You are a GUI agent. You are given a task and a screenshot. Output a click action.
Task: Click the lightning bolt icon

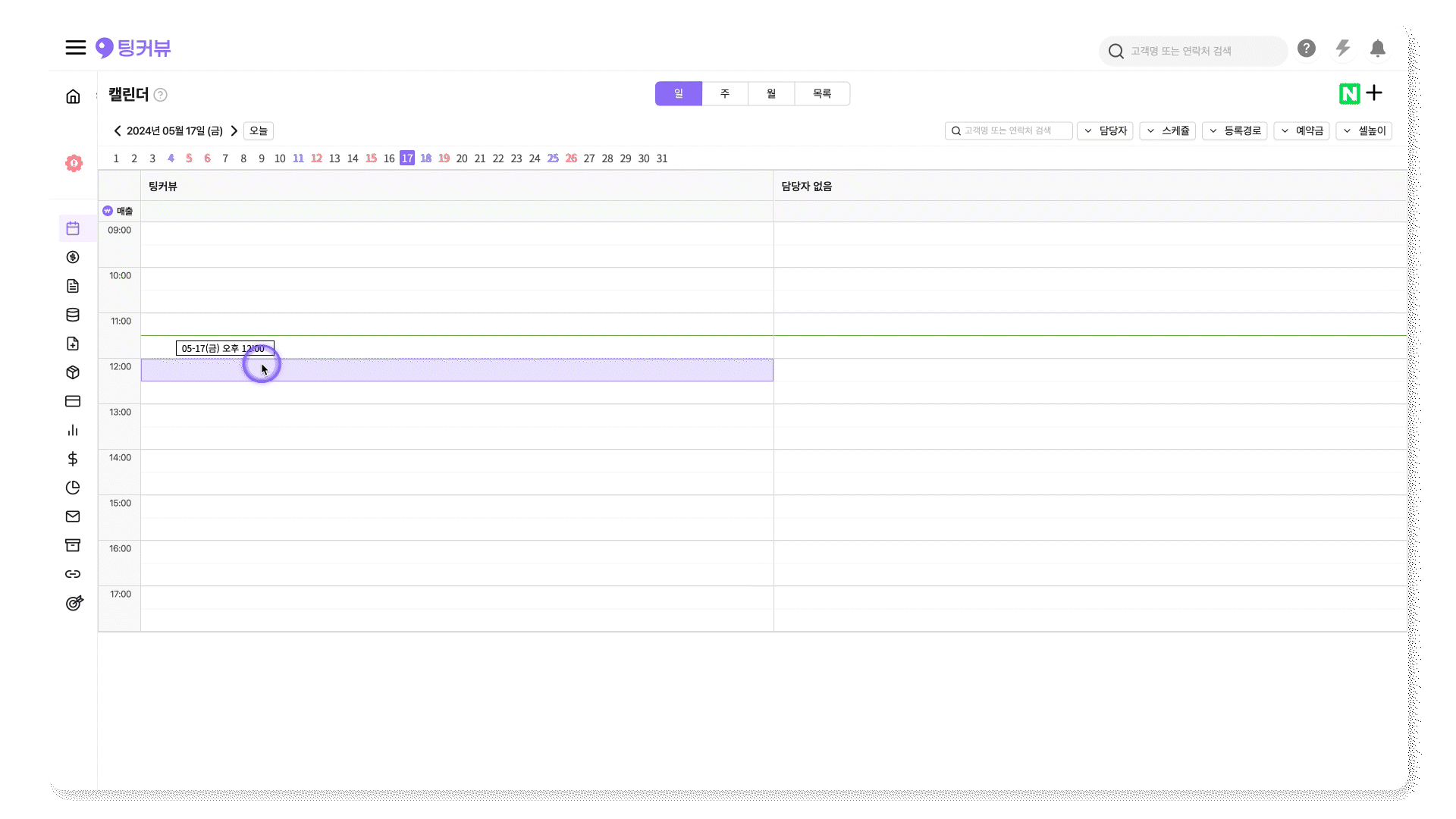(1342, 49)
